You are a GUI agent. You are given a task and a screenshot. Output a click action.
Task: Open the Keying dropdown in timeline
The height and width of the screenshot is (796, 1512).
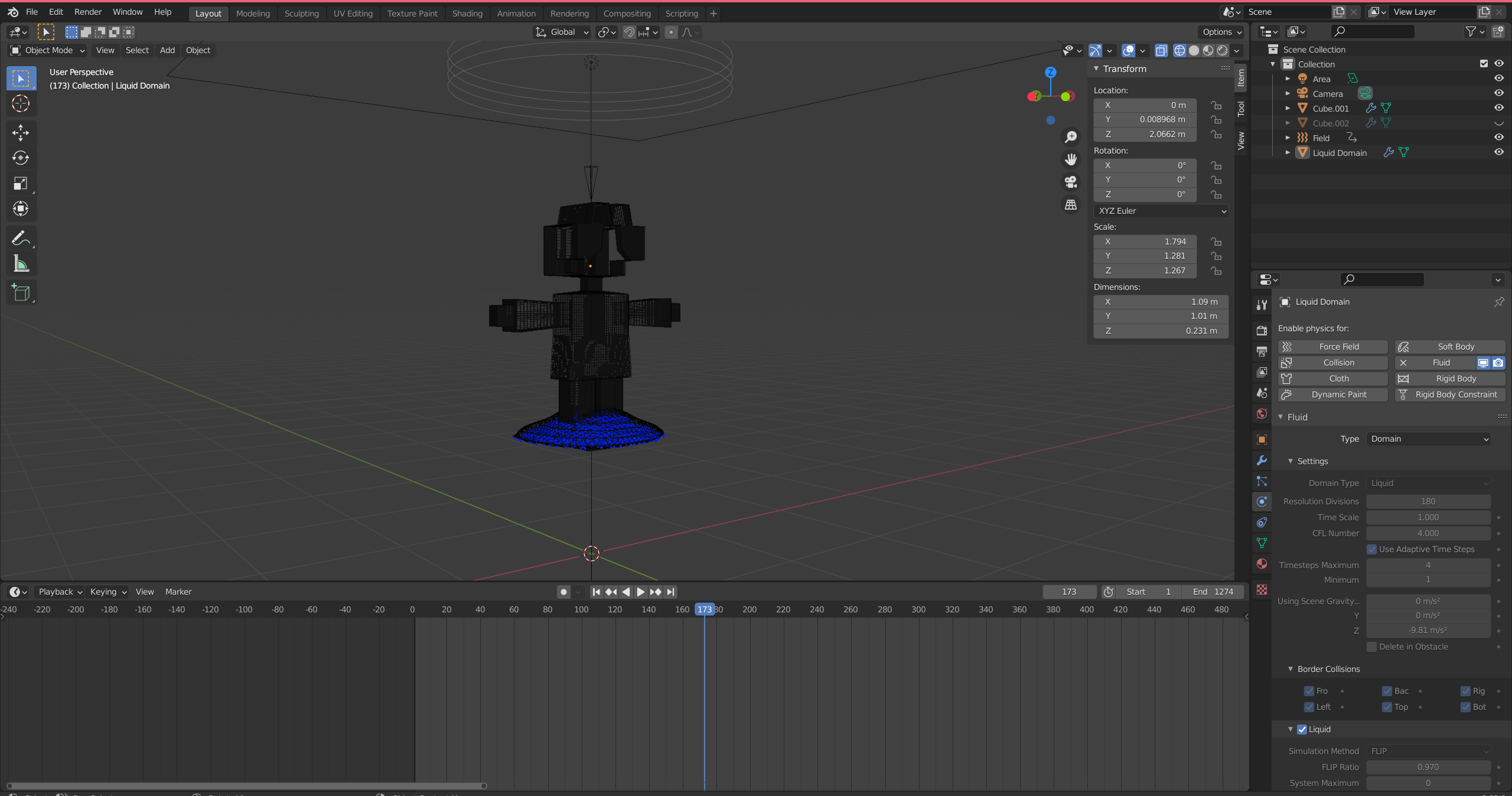(x=108, y=592)
